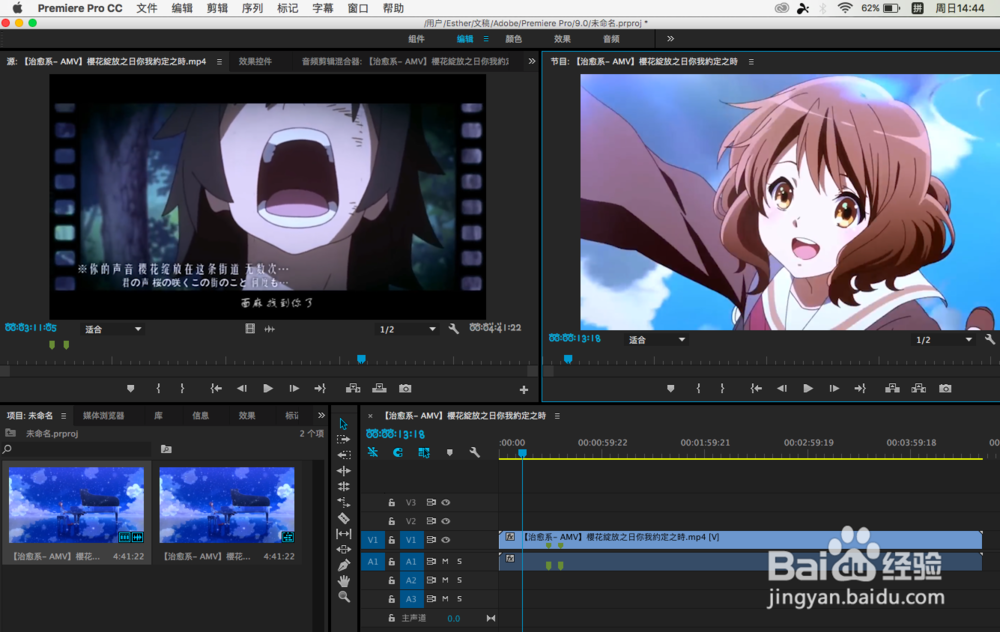Select the Hand tool
Screen dimensions: 1000x632
pyautogui.click(x=344, y=581)
